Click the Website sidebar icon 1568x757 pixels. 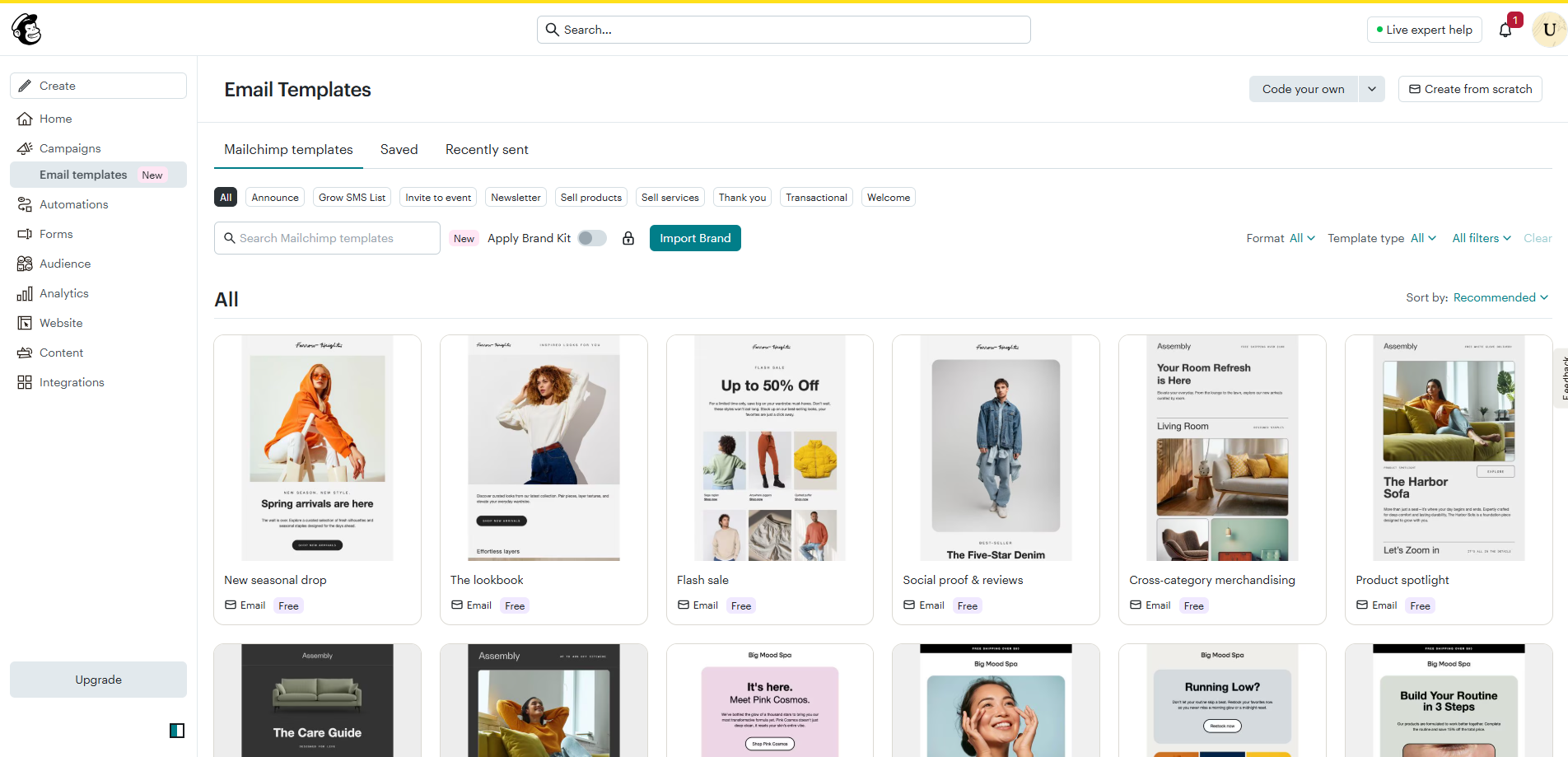click(x=25, y=323)
